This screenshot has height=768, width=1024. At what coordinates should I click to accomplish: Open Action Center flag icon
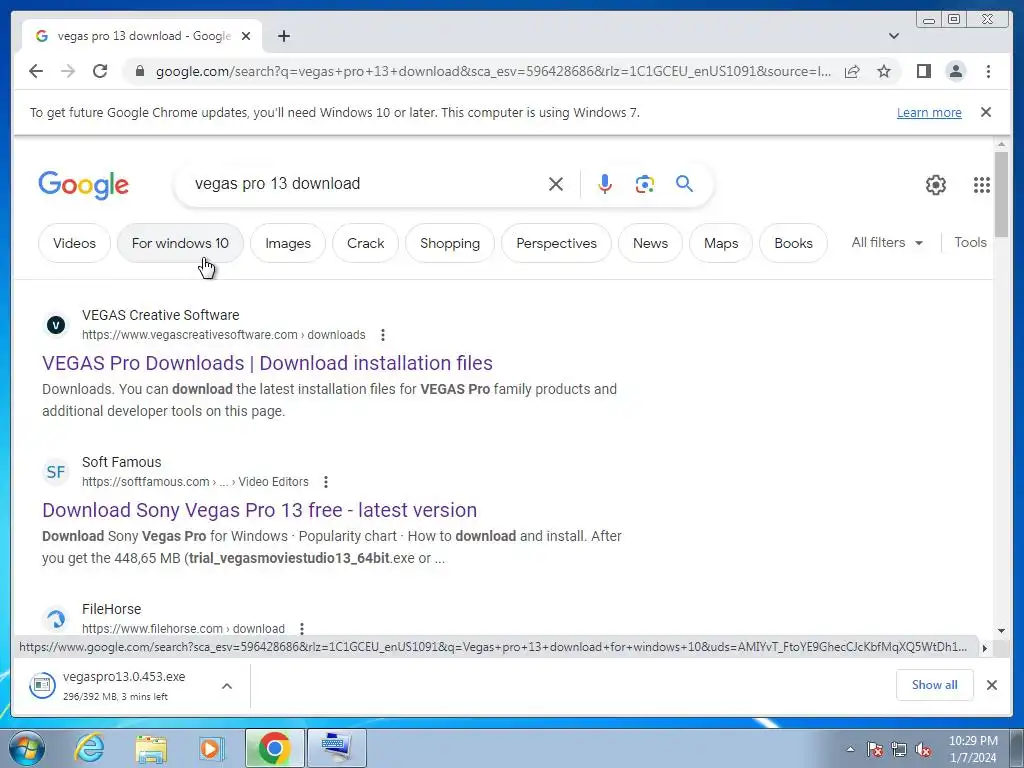click(874, 750)
